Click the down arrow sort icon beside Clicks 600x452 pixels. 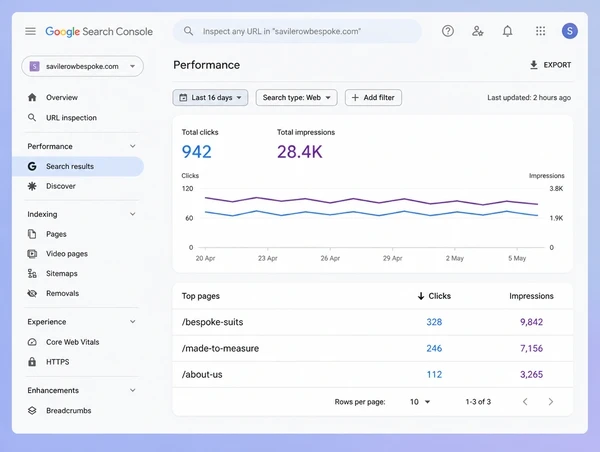[421, 296]
